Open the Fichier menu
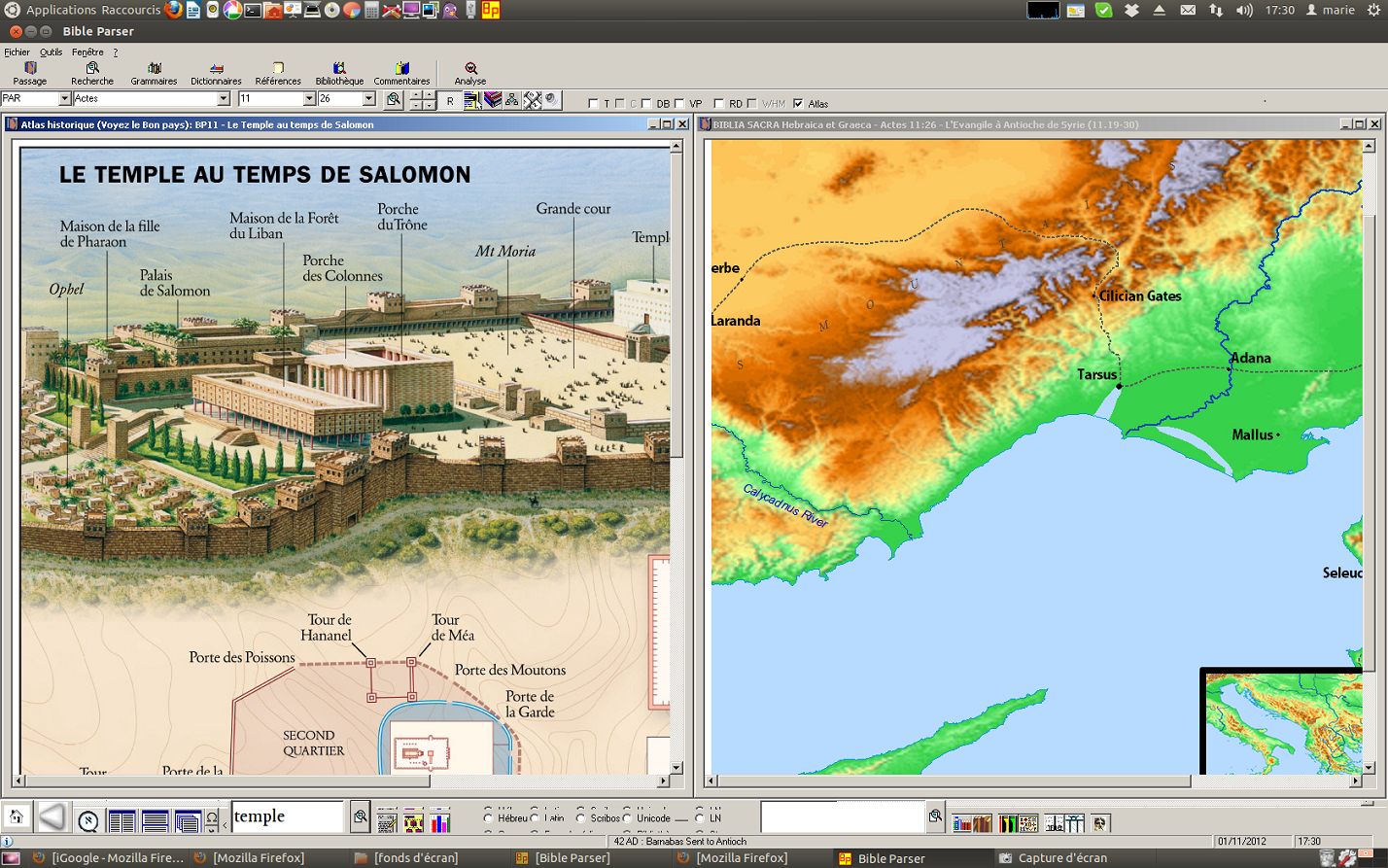This screenshot has height=868, width=1388. [17, 52]
